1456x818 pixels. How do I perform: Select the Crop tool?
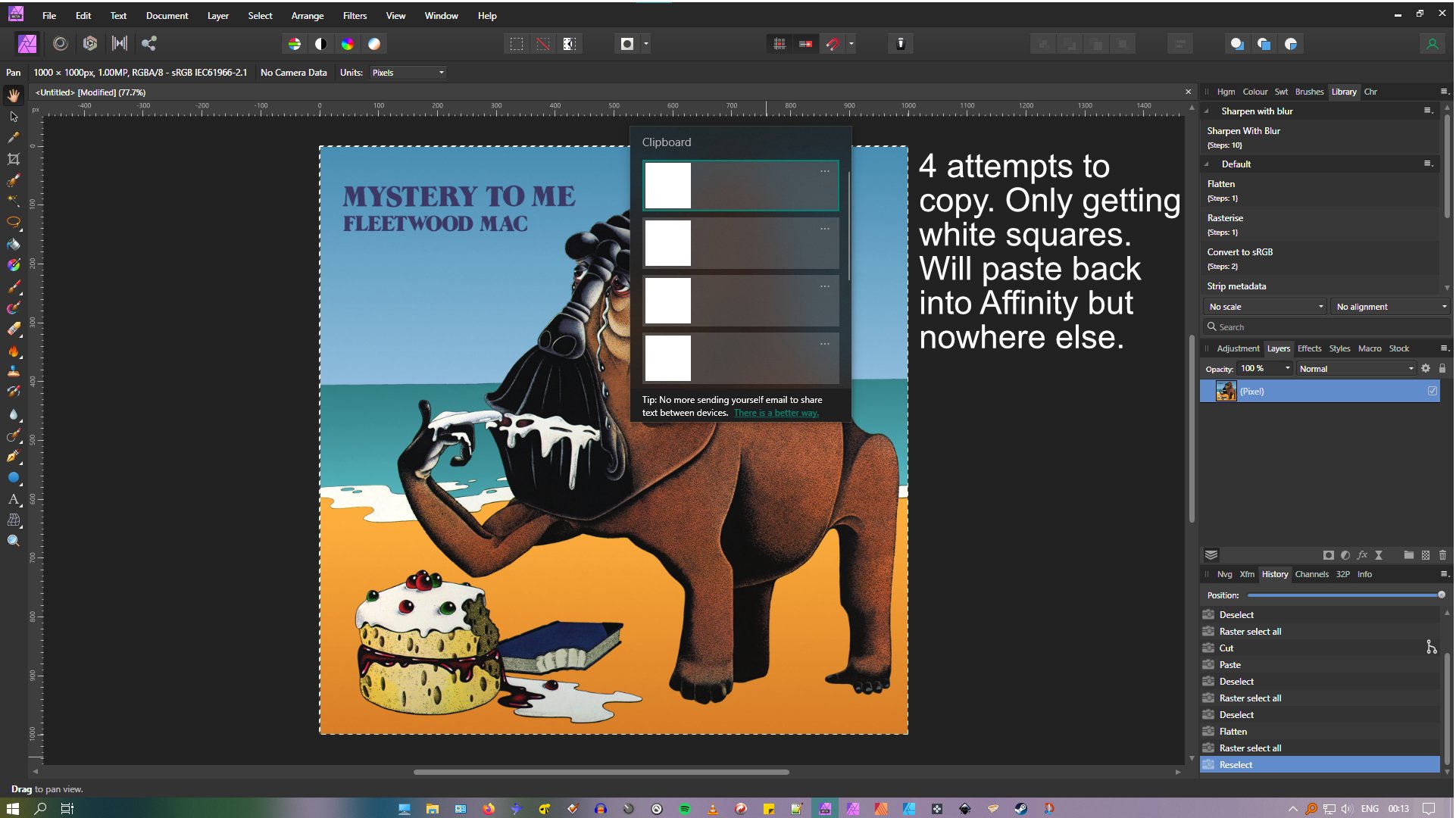click(x=14, y=159)
